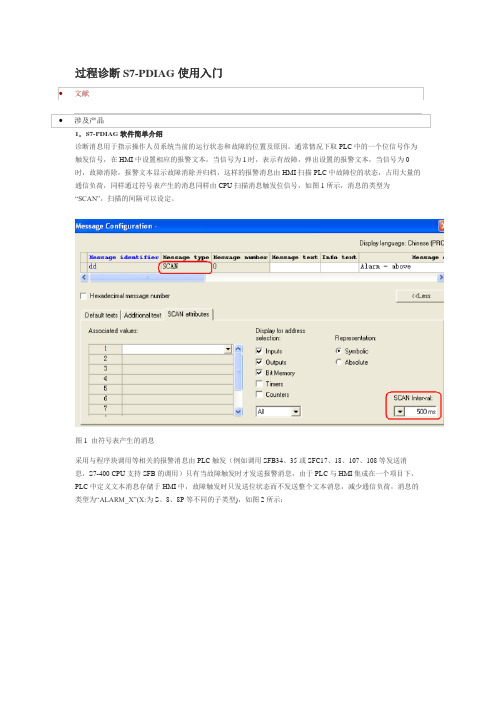Enable the Counters checkbox
The width and height of the screenshot is (496, 702).
pos(259,394)
